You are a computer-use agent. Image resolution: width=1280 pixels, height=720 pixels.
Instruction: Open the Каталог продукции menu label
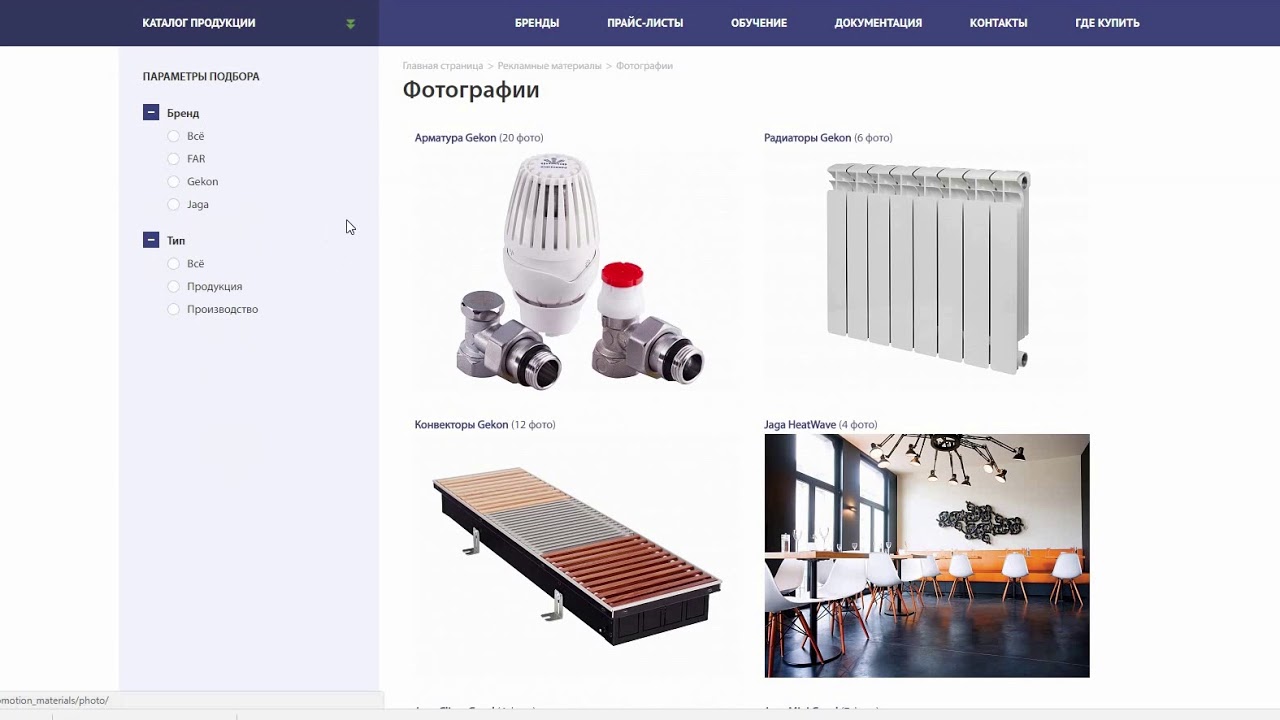point(199,23)
